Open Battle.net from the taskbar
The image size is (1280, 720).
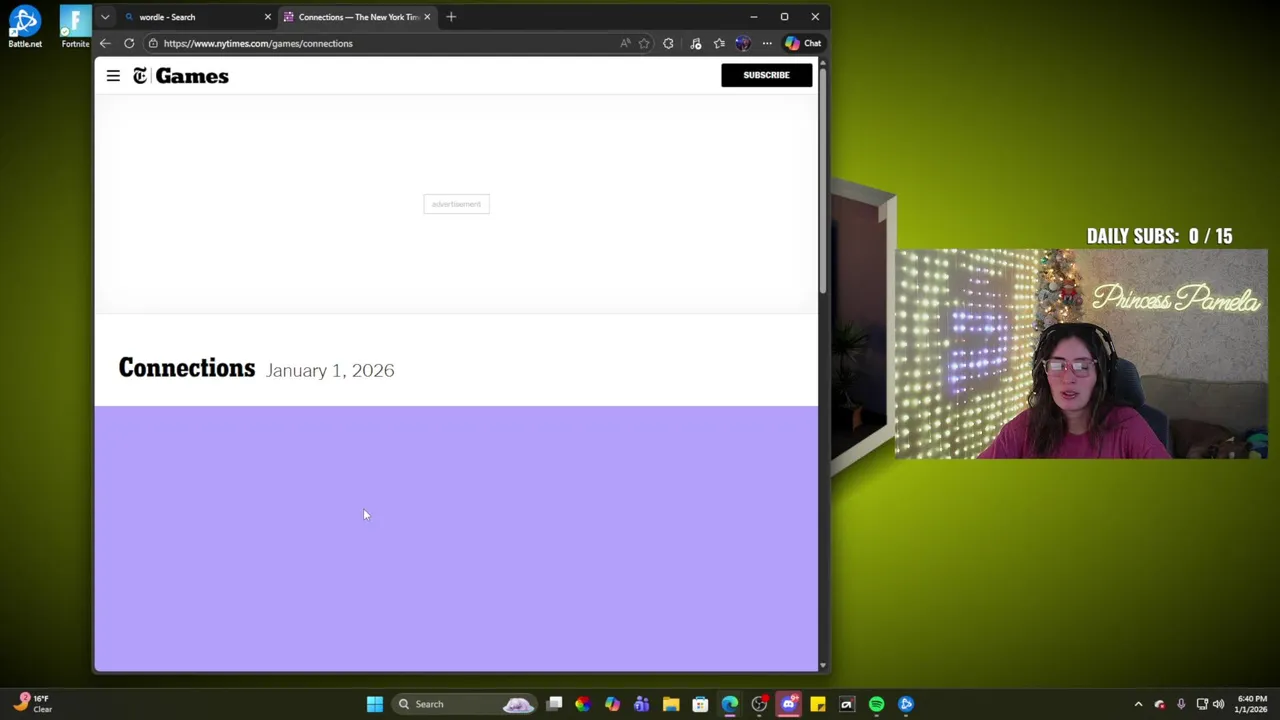tap(906, 704)
